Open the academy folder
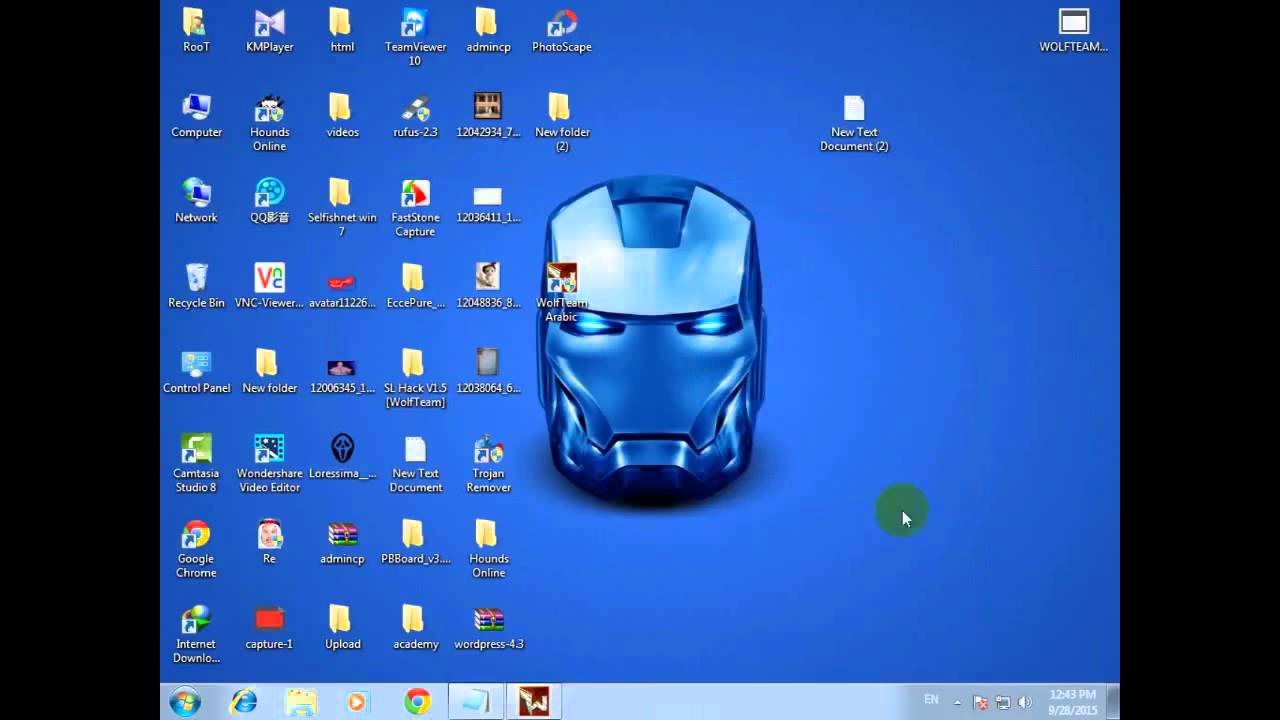 pos(415,626)
